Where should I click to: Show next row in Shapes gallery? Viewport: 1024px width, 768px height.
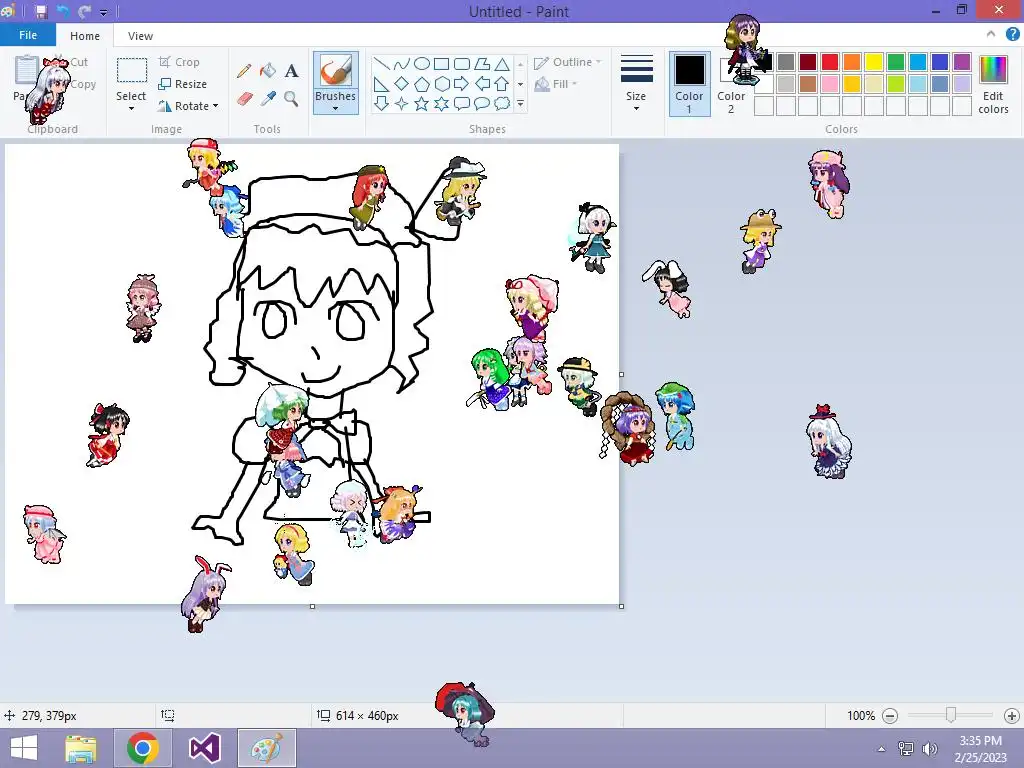[520, 84]
